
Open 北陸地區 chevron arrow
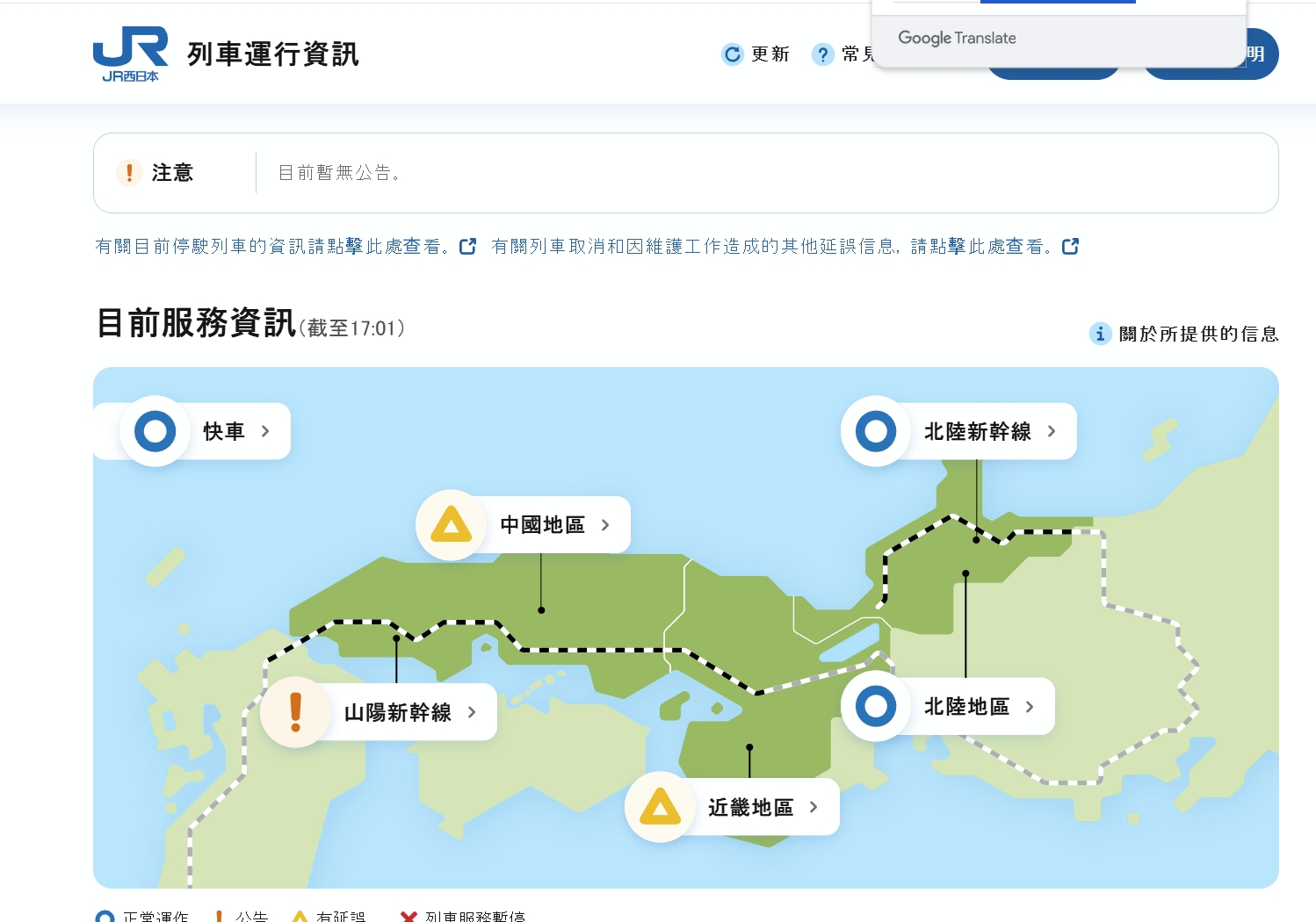(1030, 706)
